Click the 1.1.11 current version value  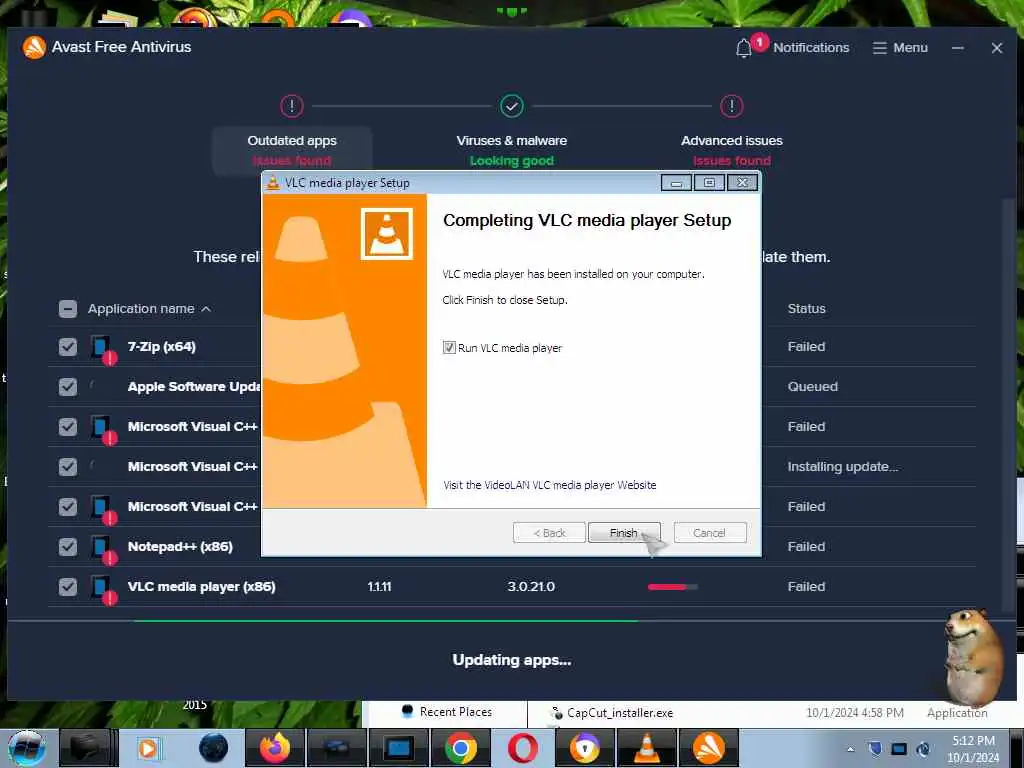[x=379, y=586]
